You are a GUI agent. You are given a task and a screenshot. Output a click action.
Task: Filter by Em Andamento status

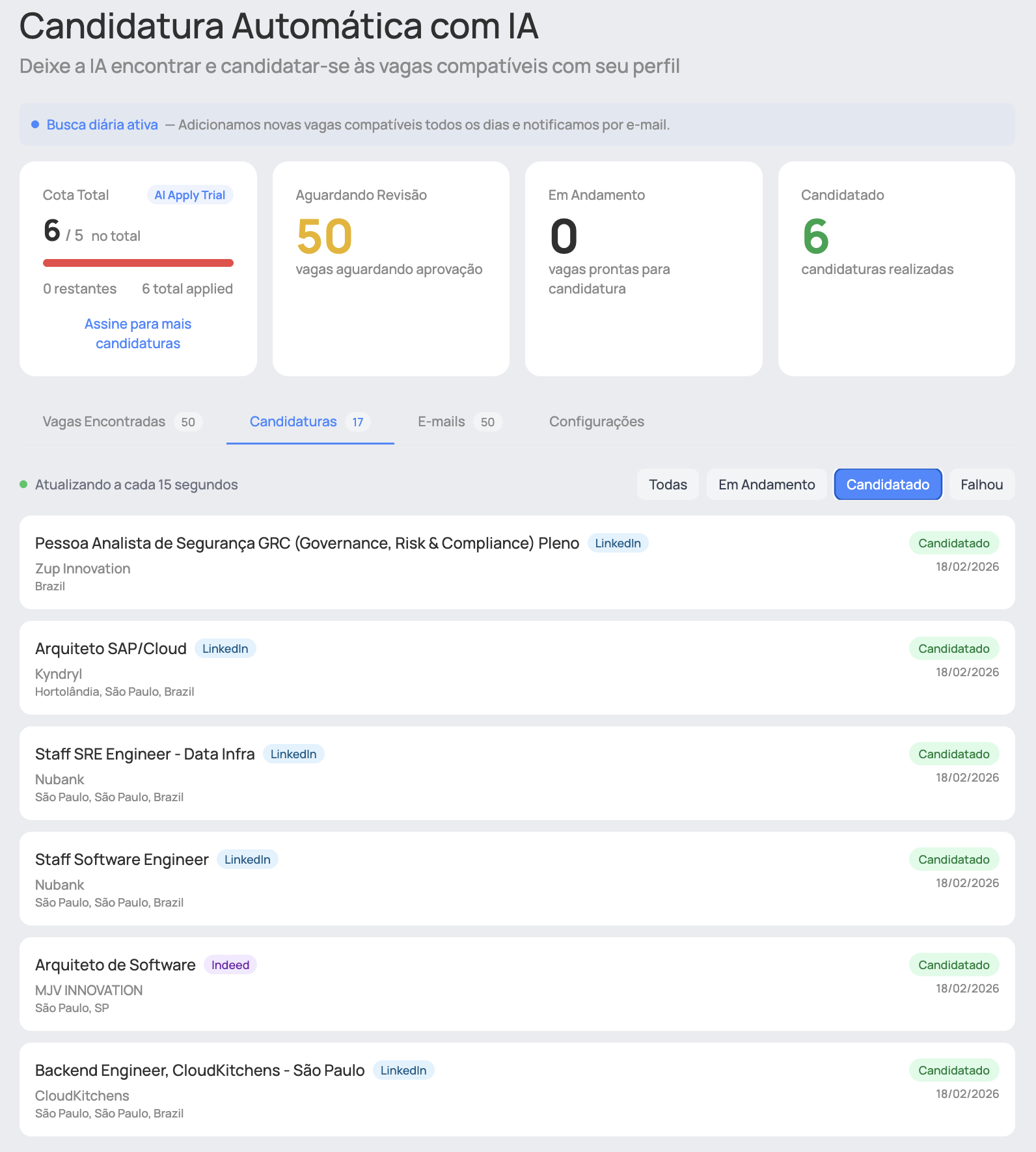pos(767,484)
